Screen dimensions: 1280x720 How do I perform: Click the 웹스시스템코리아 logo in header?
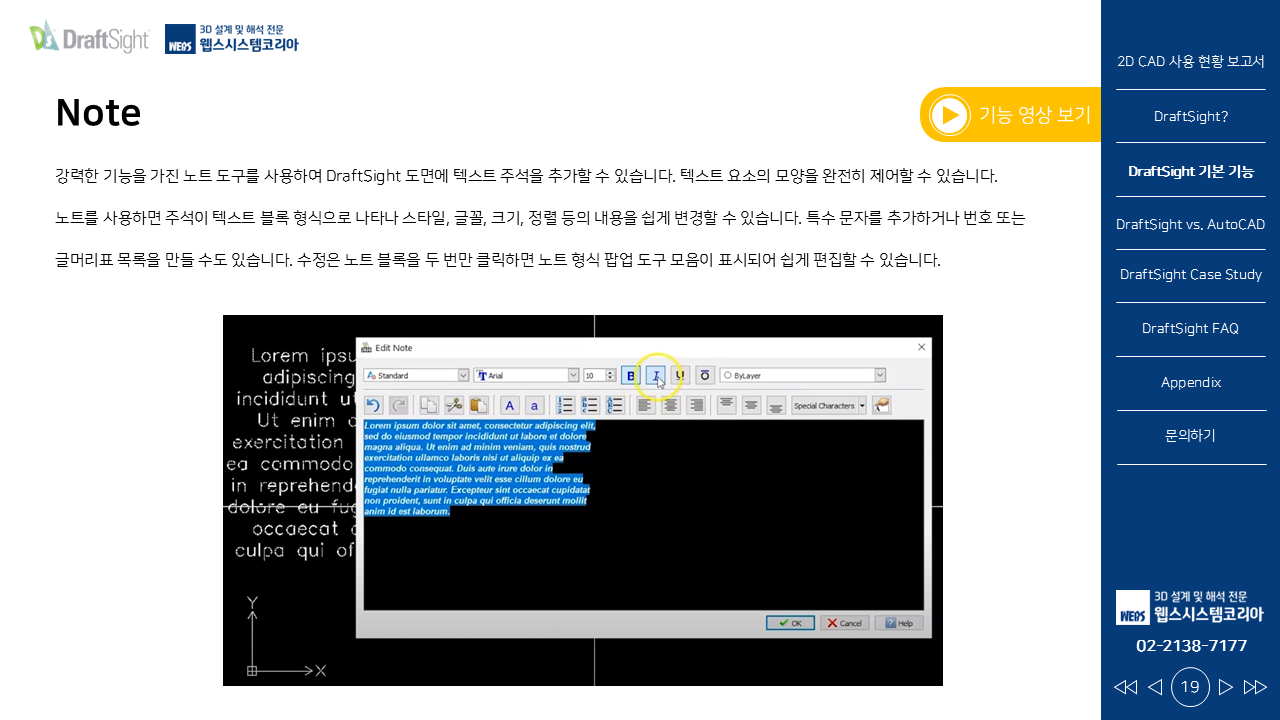point(232,38)
